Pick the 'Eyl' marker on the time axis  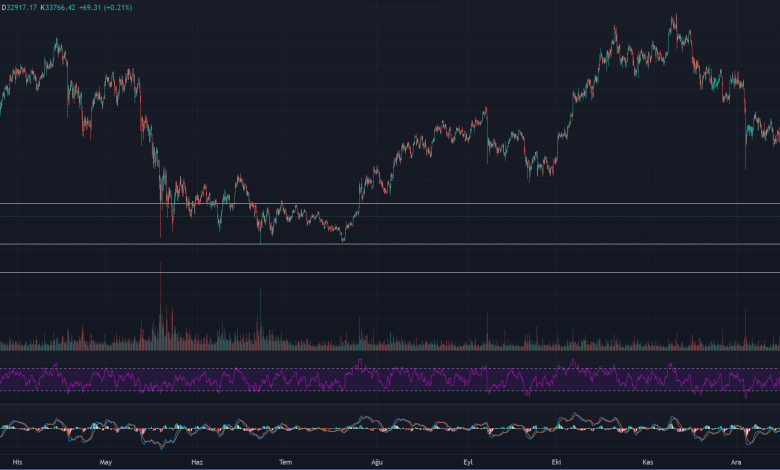point(467,462)
